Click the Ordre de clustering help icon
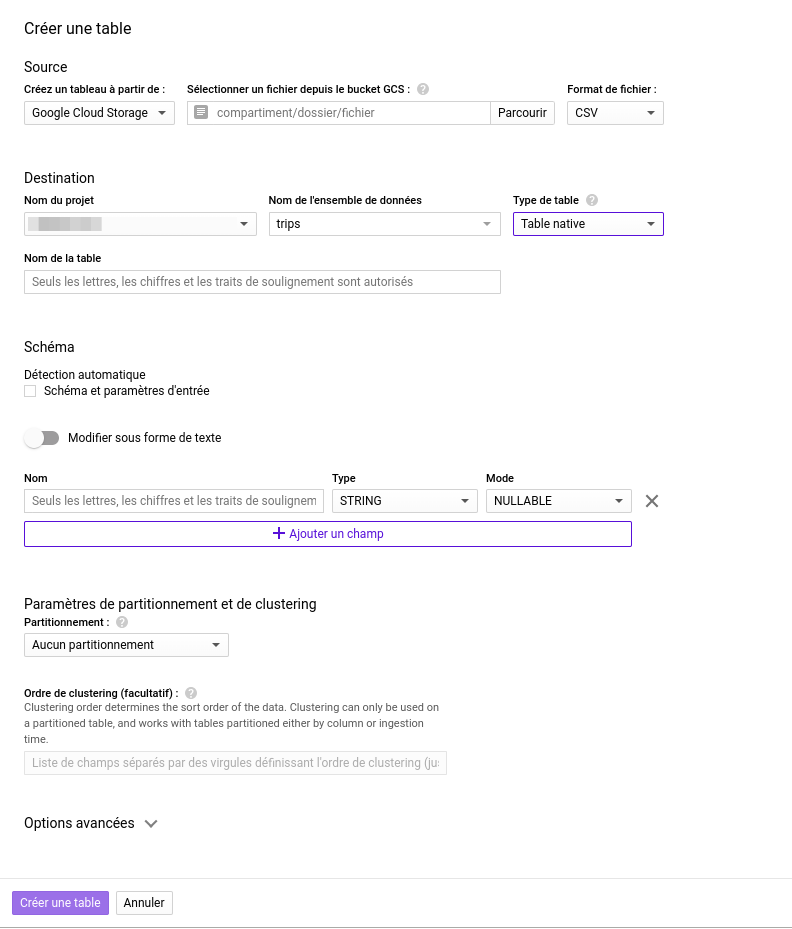 click(190, 692)
